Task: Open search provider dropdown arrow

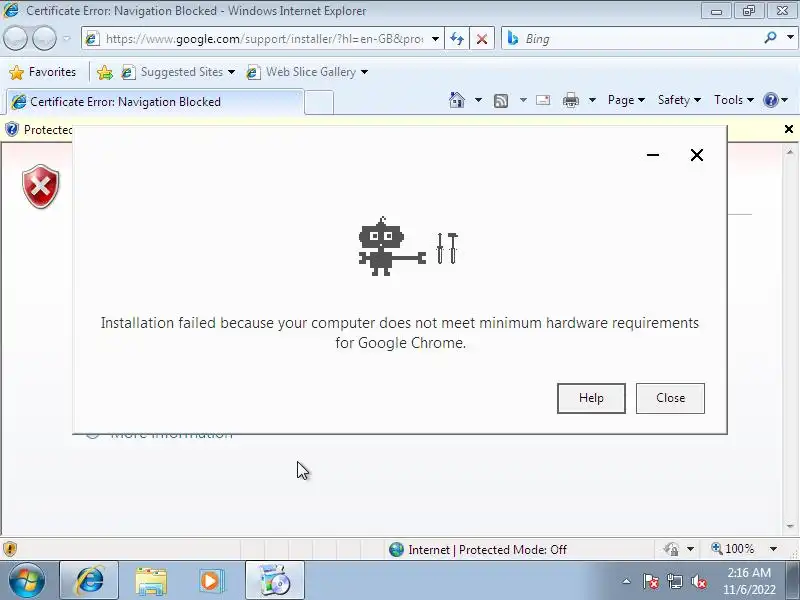Action: [x=790, y=38]
